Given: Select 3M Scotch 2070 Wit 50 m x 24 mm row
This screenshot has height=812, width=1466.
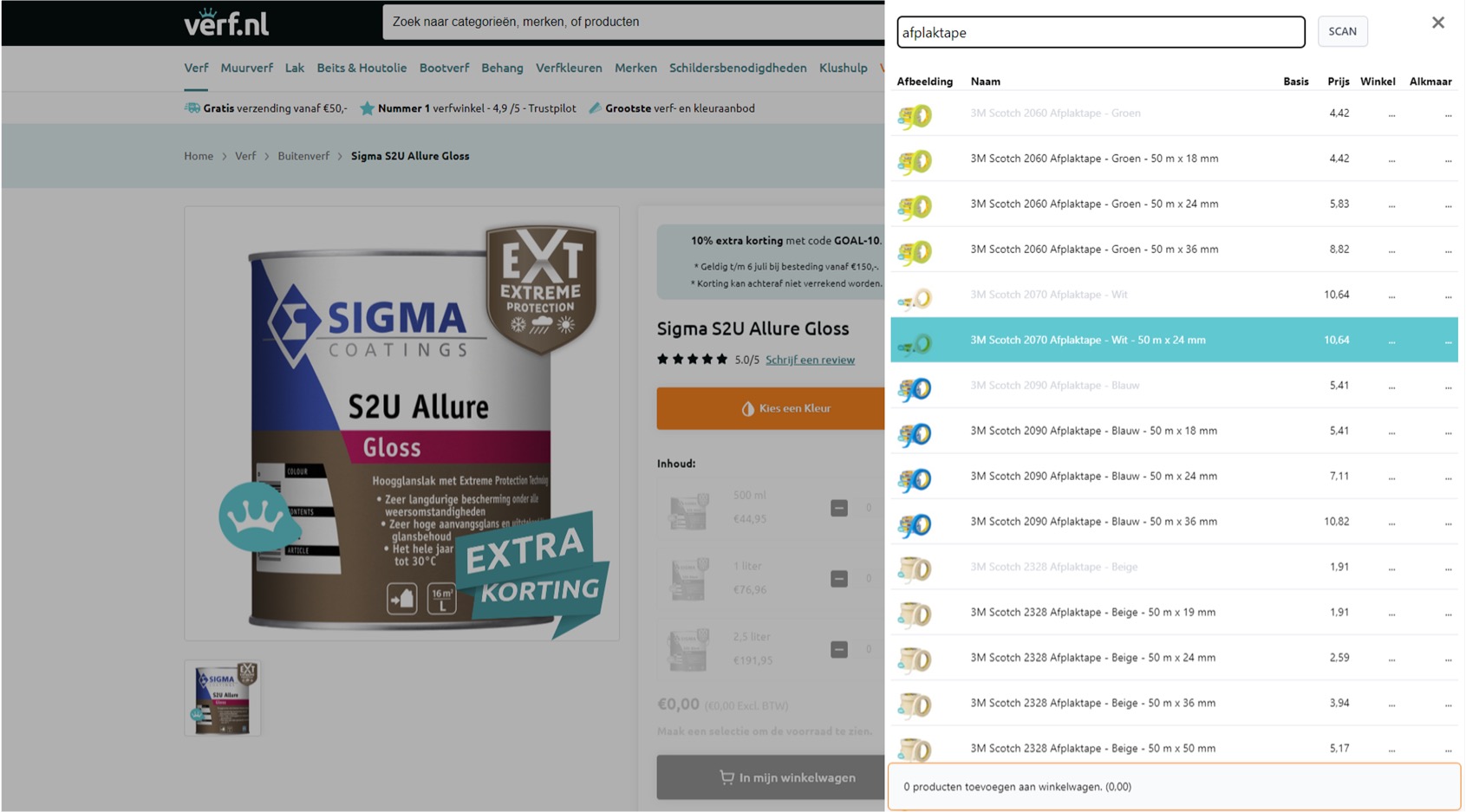Looking at the screenshot, I should [x=1087, y=340].
